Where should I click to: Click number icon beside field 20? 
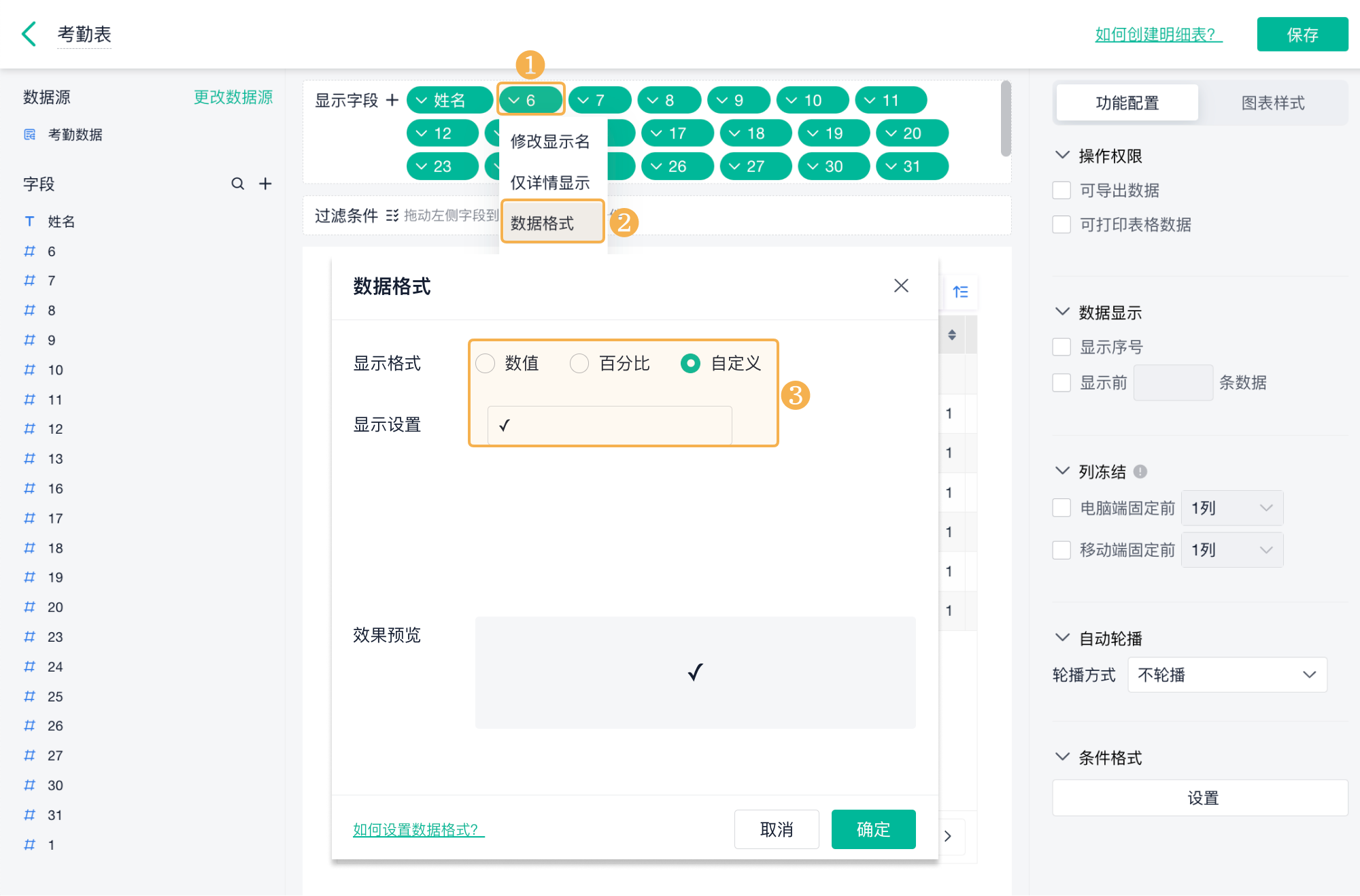coord(30,606)
